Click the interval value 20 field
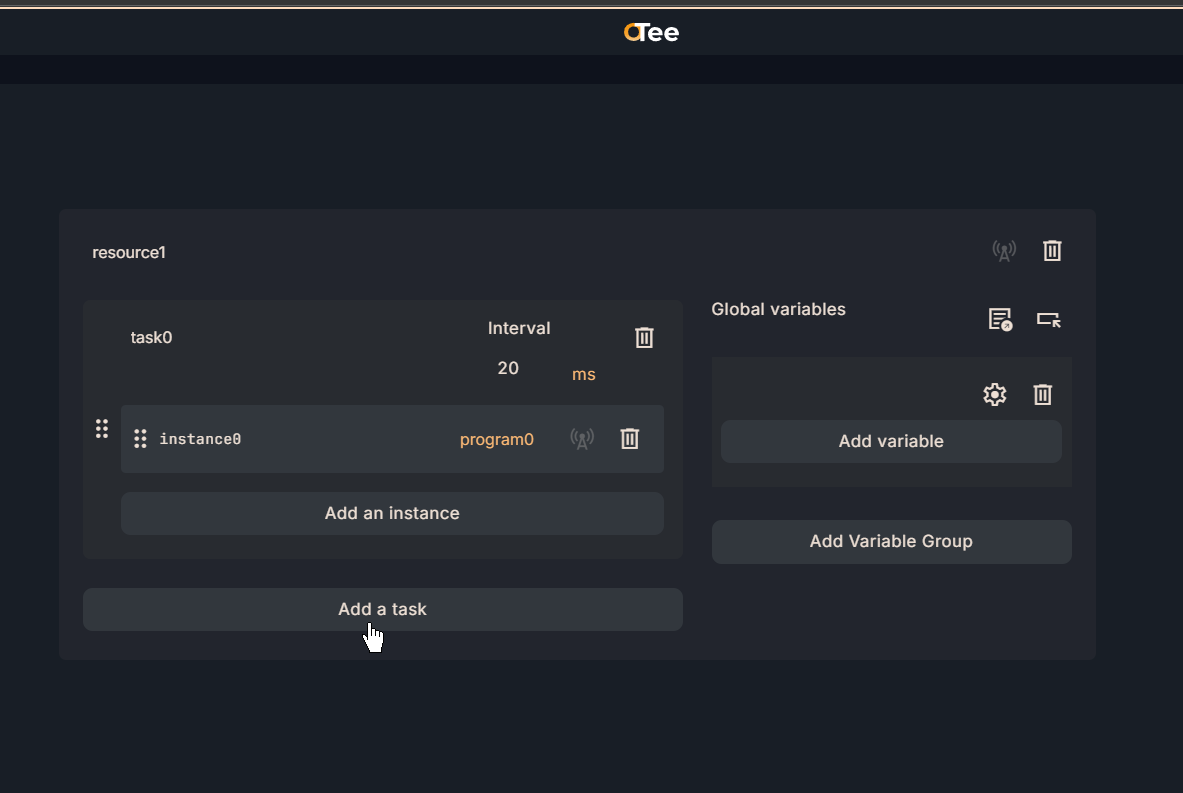 pos(508,369)
